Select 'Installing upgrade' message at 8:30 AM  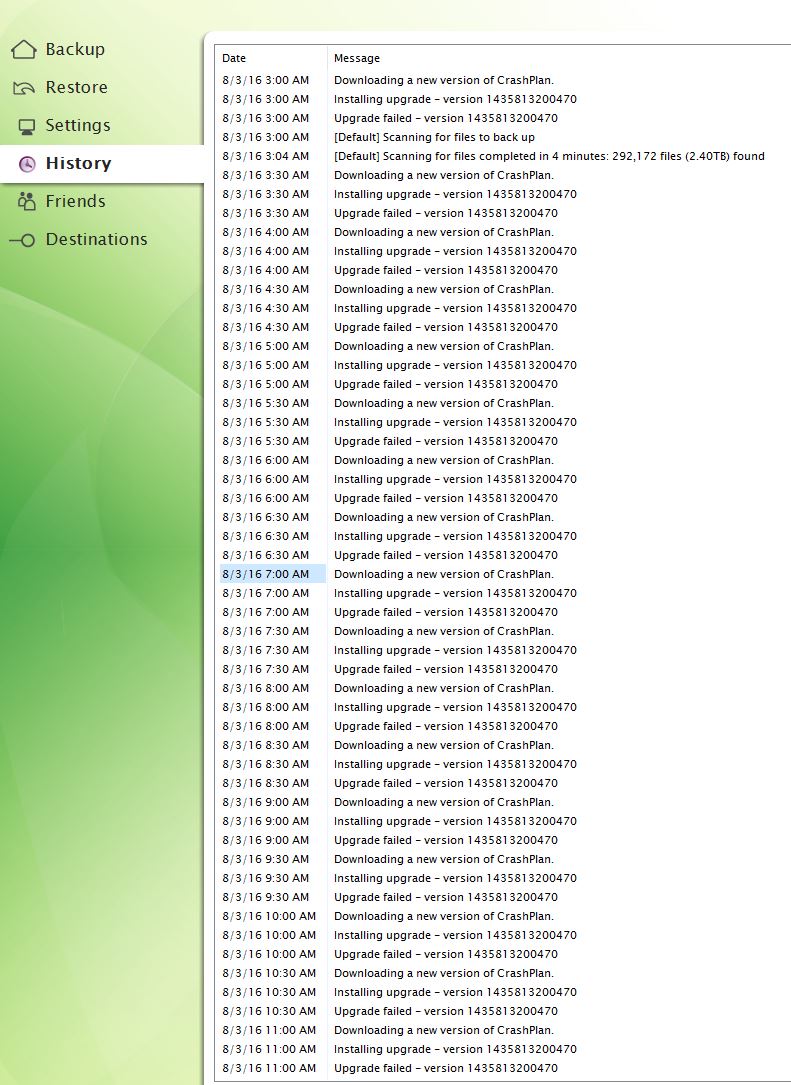pyautogui.click(x=455, y=764)
